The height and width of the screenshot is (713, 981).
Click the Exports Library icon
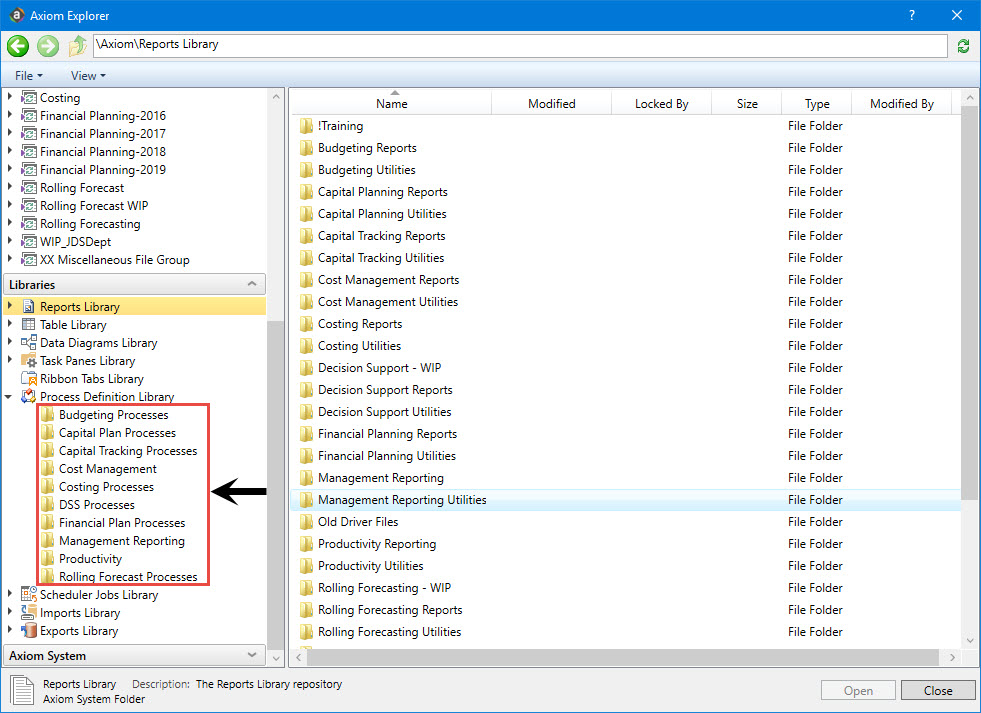click(x=29, y=631)
